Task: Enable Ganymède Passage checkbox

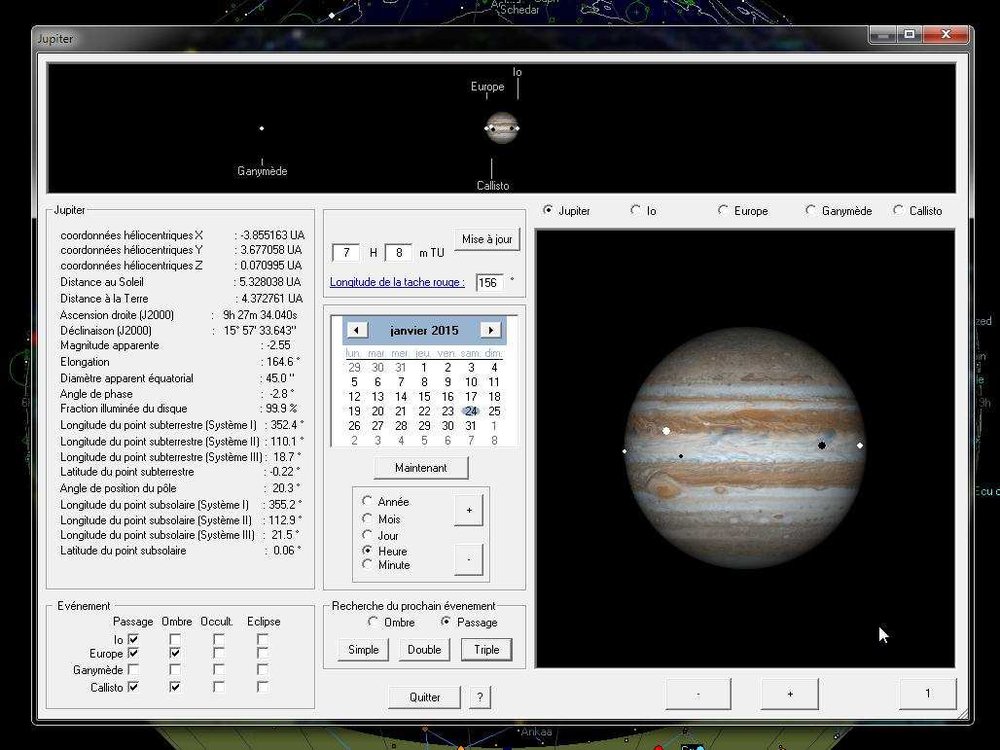Action: click(x=133, y=670)
